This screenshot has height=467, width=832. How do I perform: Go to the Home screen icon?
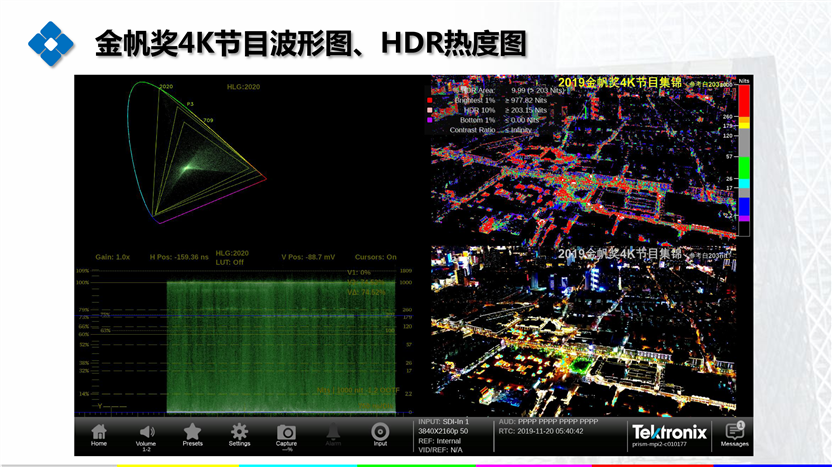(99, 433)
